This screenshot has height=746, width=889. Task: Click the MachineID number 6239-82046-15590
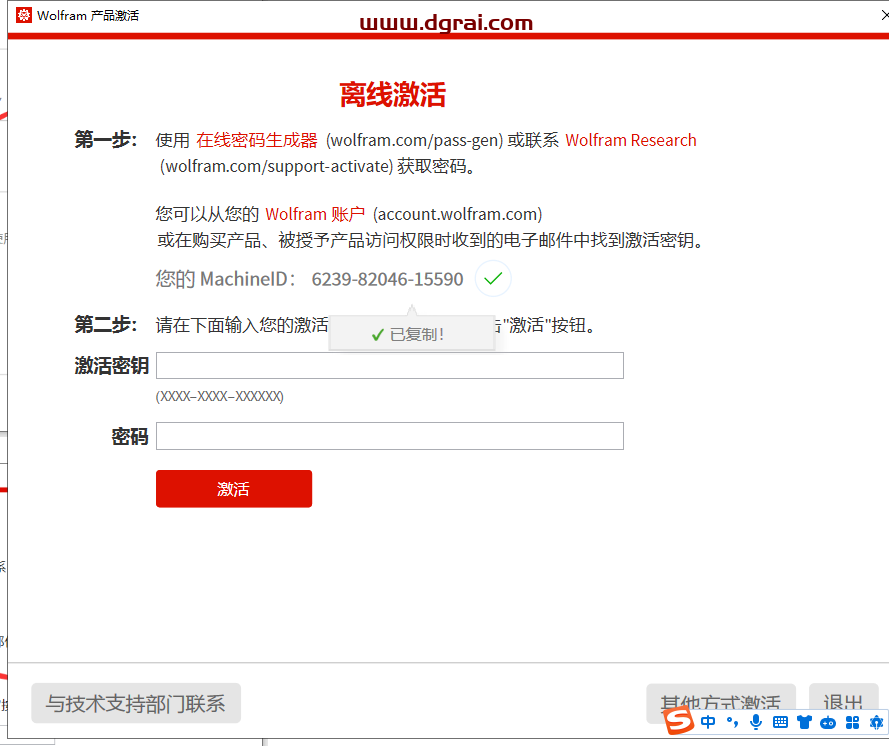[x=387, y=279]
